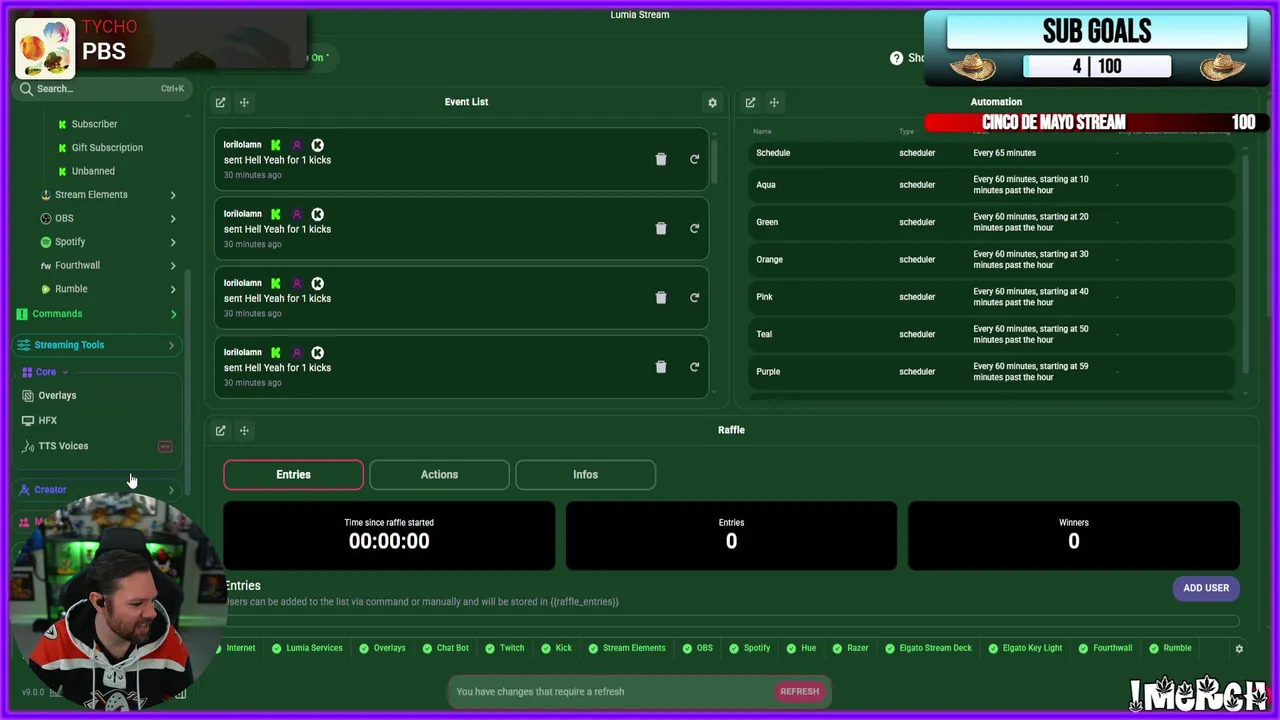This screenshot has height=720, width=1280.
Task: Open HFX in the sidebar
Action: tap(47, 421)
